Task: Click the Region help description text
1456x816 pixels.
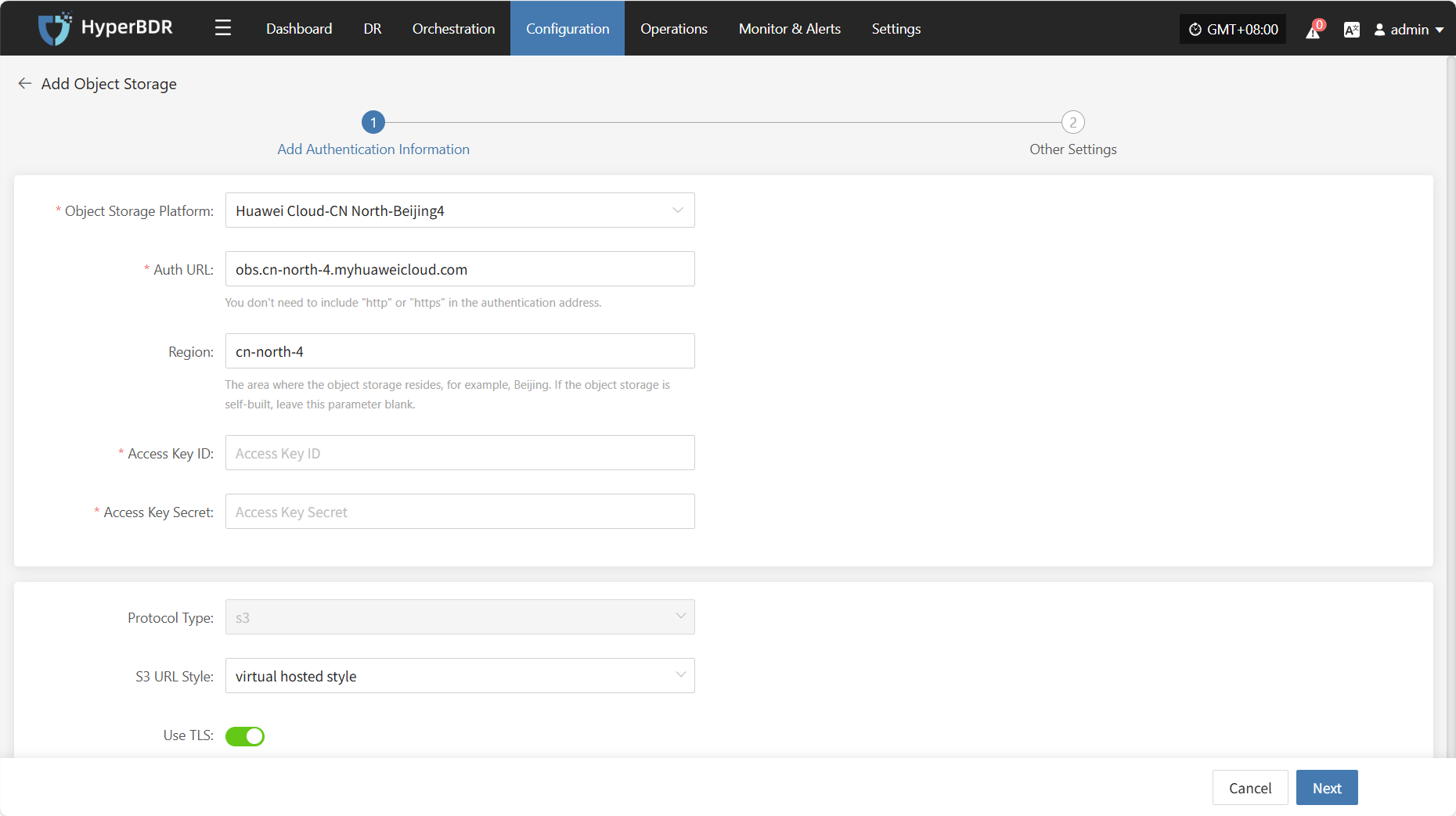Action: [x=448, y=394]
